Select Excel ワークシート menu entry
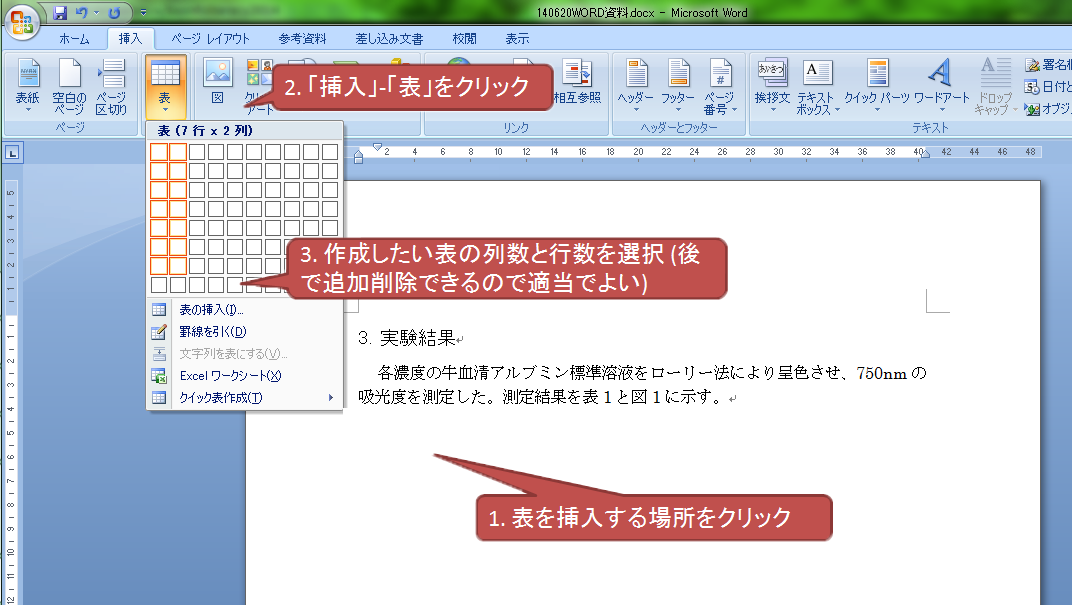1072x605 pixels. (x=230, y=376)
